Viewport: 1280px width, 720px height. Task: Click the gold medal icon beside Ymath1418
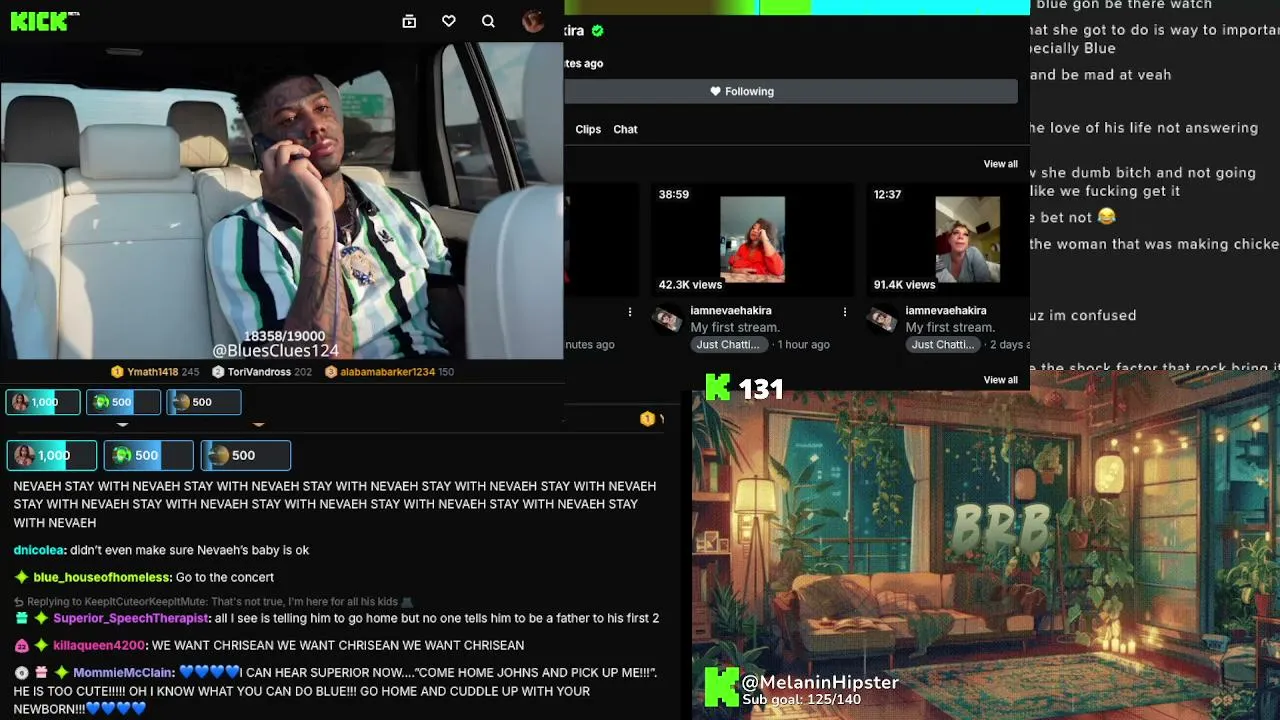pos(117,372)
